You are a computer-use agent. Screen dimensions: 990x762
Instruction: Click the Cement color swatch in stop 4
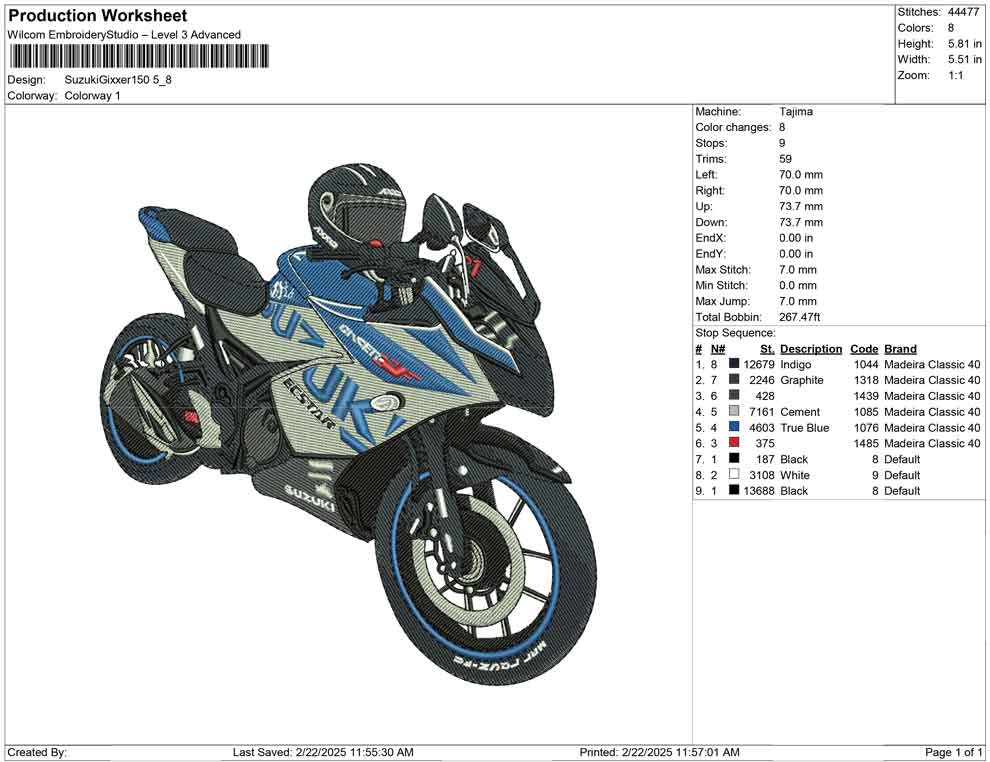[734, 412]
